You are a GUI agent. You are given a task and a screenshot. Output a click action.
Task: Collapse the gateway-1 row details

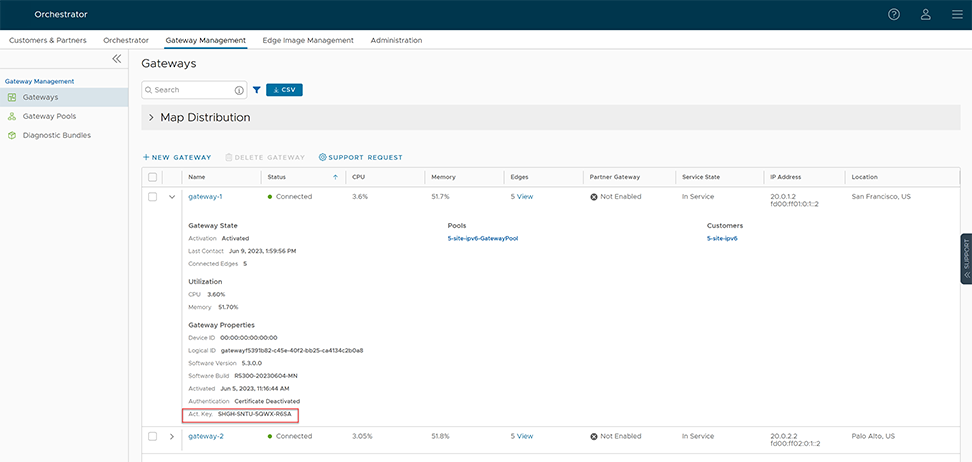172,197
